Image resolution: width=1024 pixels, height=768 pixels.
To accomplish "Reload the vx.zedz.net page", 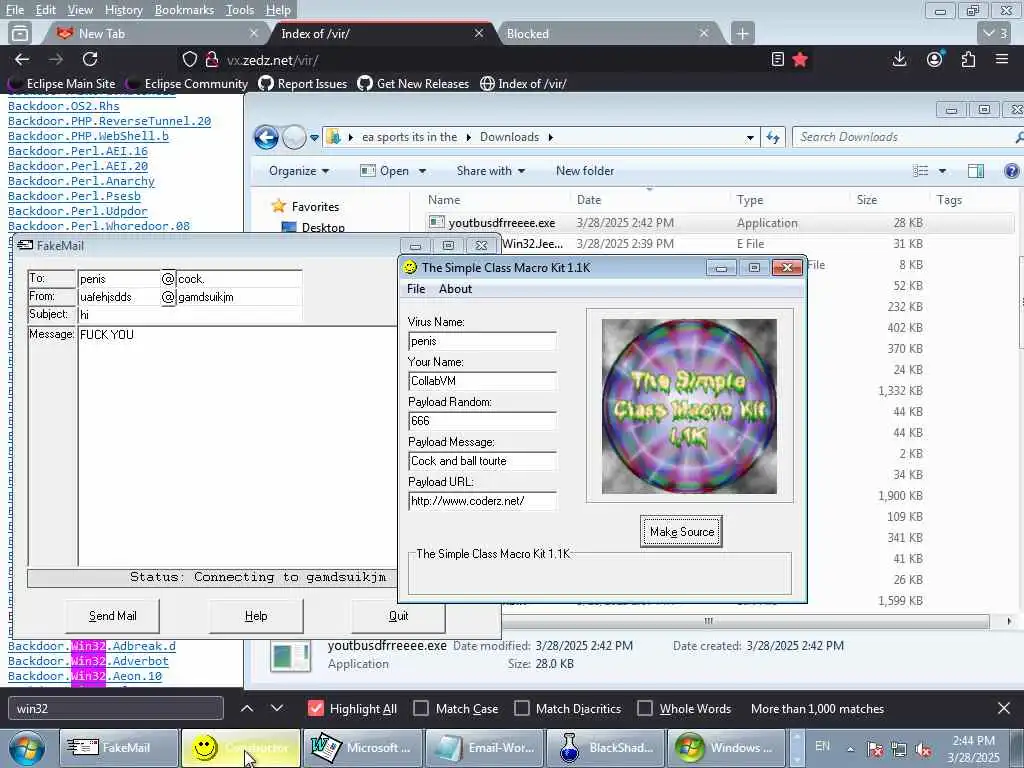I will [x=90, y=59].
